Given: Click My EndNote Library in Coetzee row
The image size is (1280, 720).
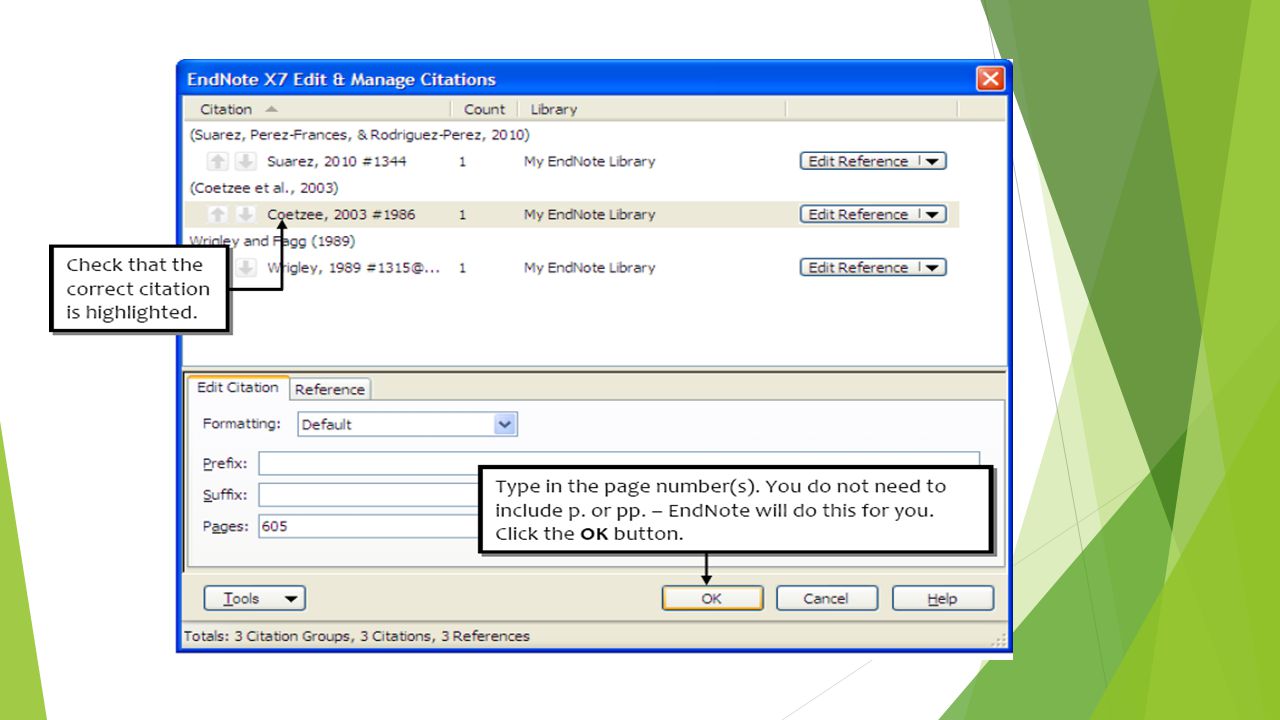Looking at the screenshot, I should (589, 214).
